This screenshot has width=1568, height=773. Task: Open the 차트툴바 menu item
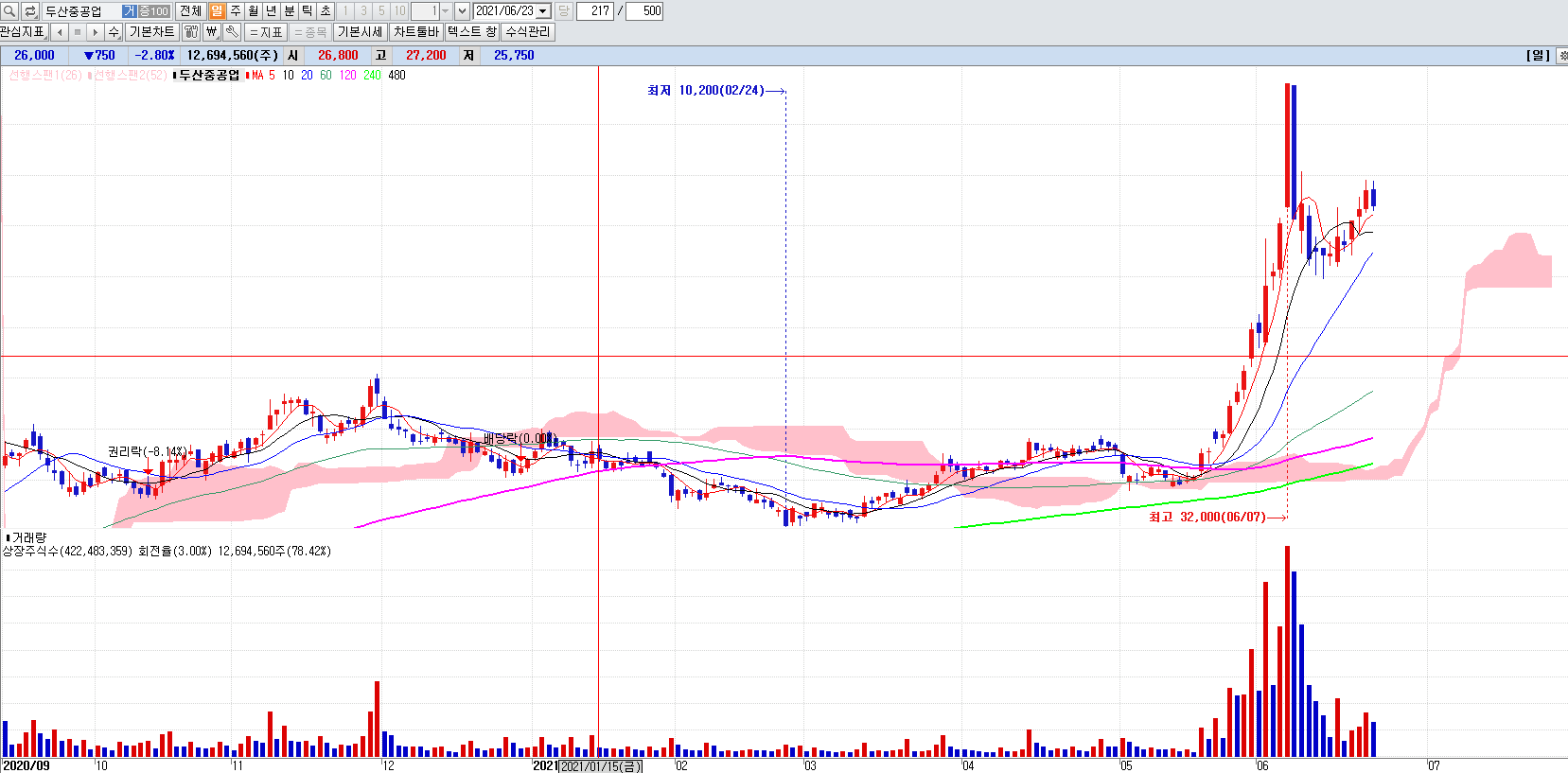point(416,32)
